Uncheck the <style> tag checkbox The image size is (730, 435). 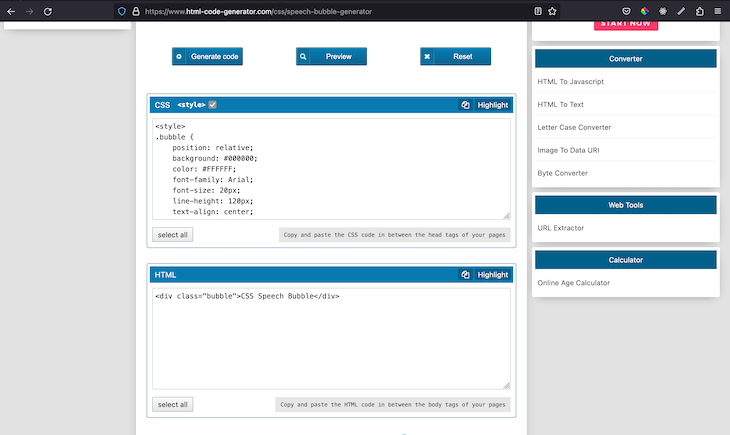click(212, 105)
